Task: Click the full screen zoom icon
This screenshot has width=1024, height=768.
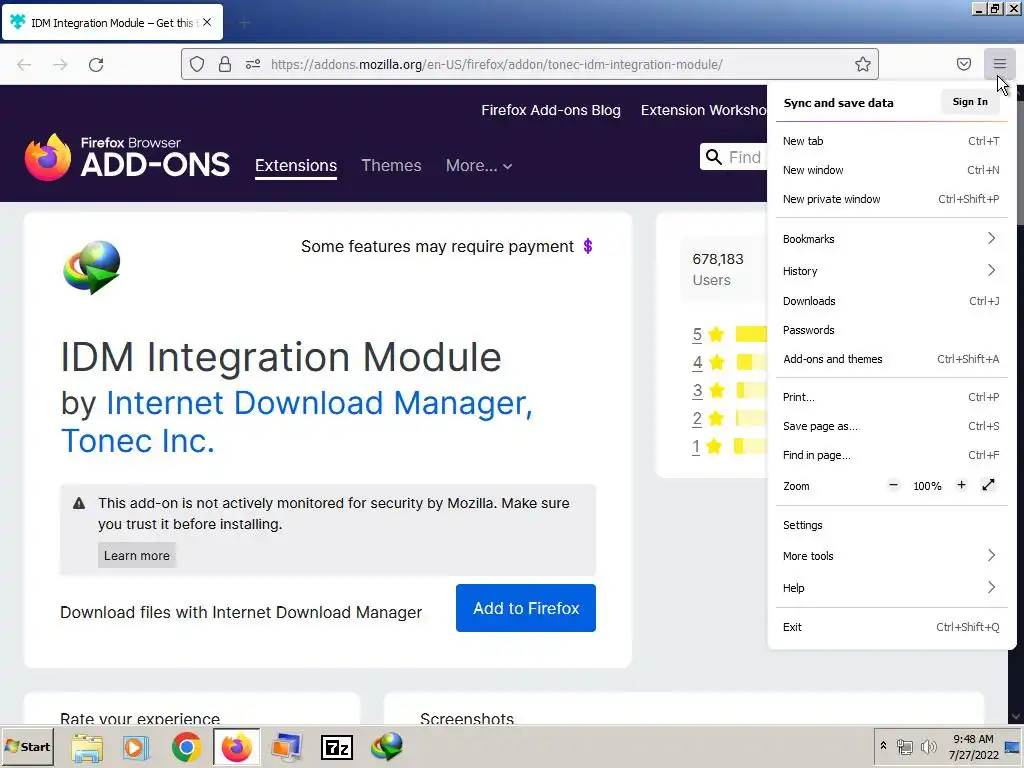Action: click(x=988, y=485)
